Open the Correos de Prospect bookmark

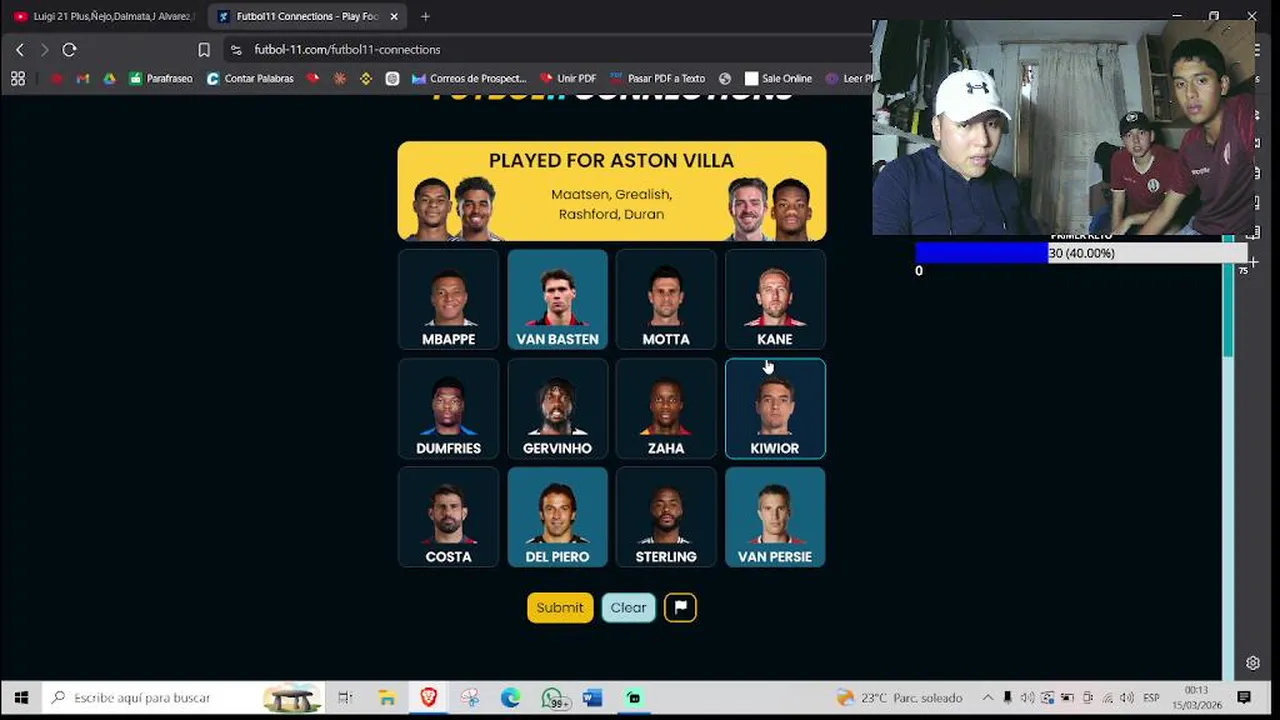click(x=469, y=78)
